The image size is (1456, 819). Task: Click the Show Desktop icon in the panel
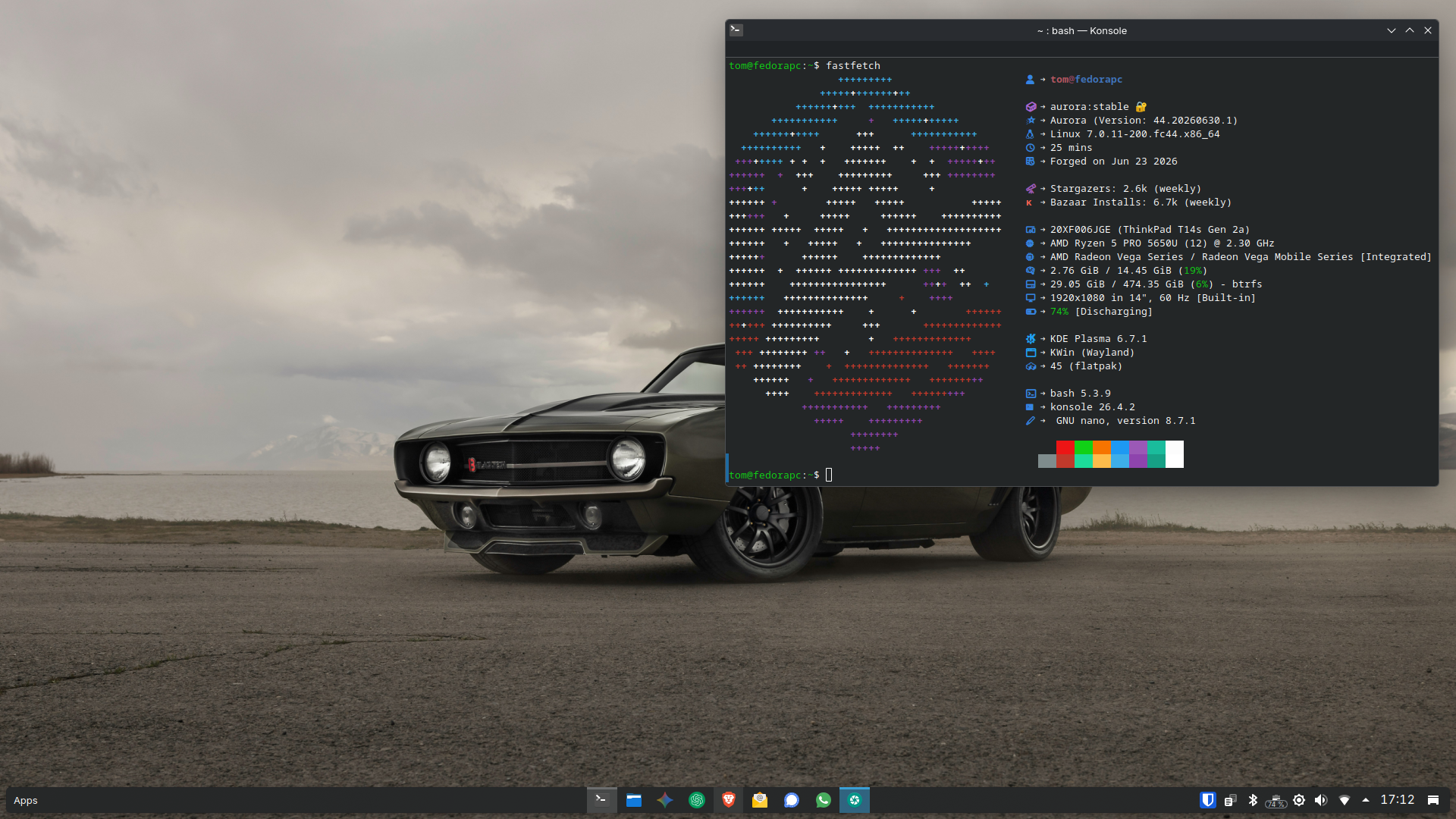point(1433,800)
